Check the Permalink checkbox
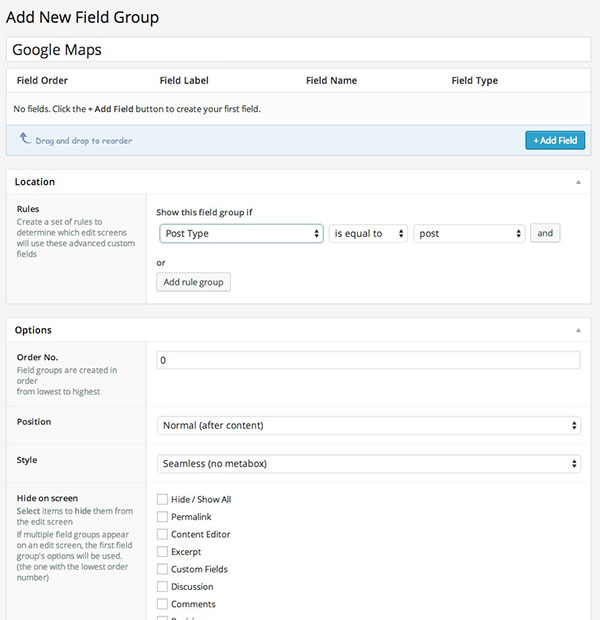The width and height of the screenshot is (600, 620). pos(162,517)
